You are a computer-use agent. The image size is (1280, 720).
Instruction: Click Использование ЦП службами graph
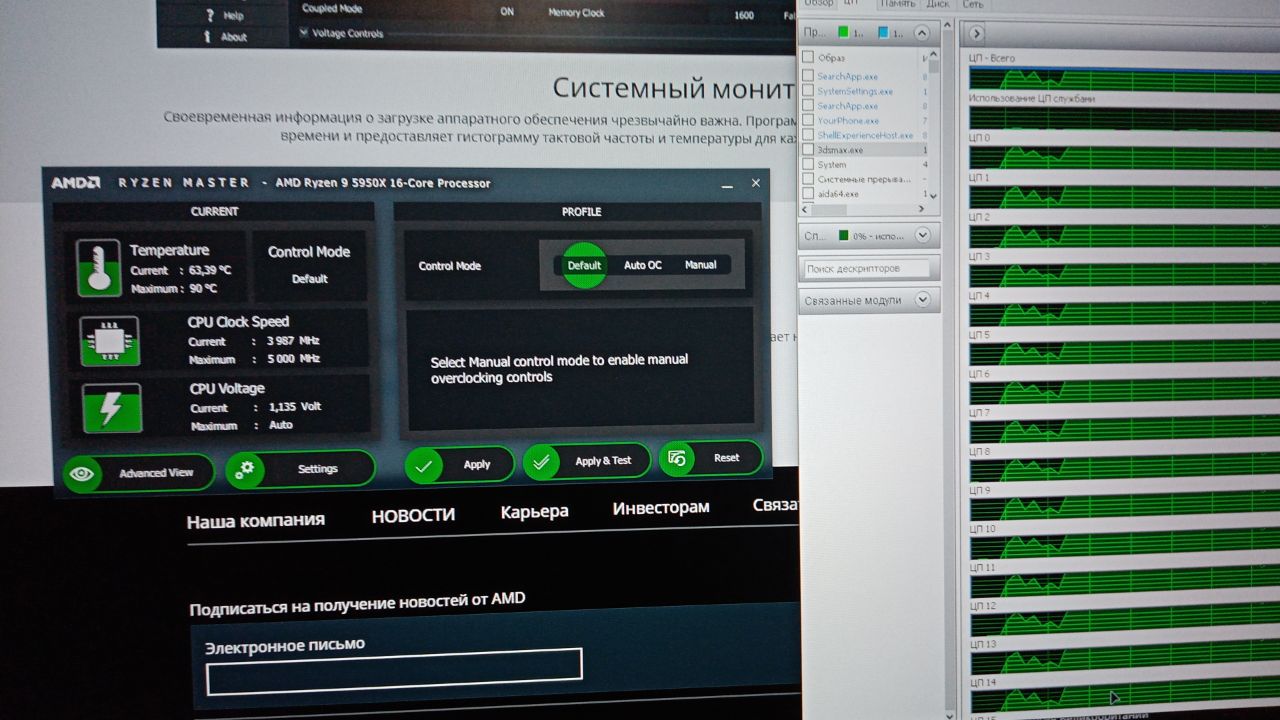click(1124, 119)
